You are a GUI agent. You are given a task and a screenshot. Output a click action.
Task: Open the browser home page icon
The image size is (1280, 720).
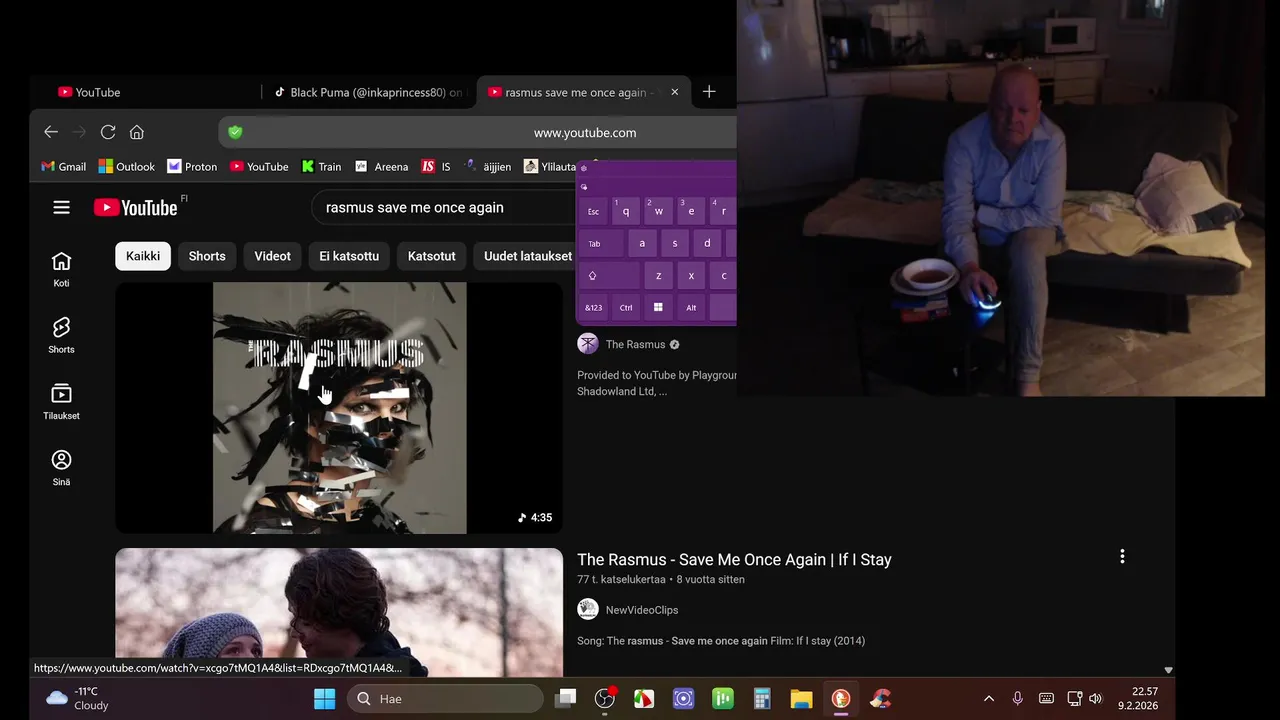point(137,132)
